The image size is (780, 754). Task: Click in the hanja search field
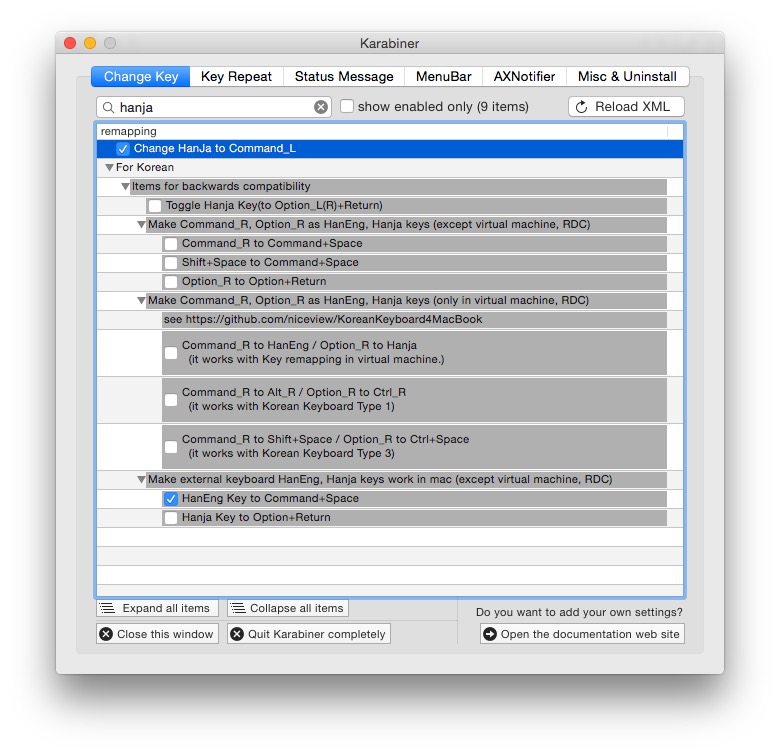214,107
